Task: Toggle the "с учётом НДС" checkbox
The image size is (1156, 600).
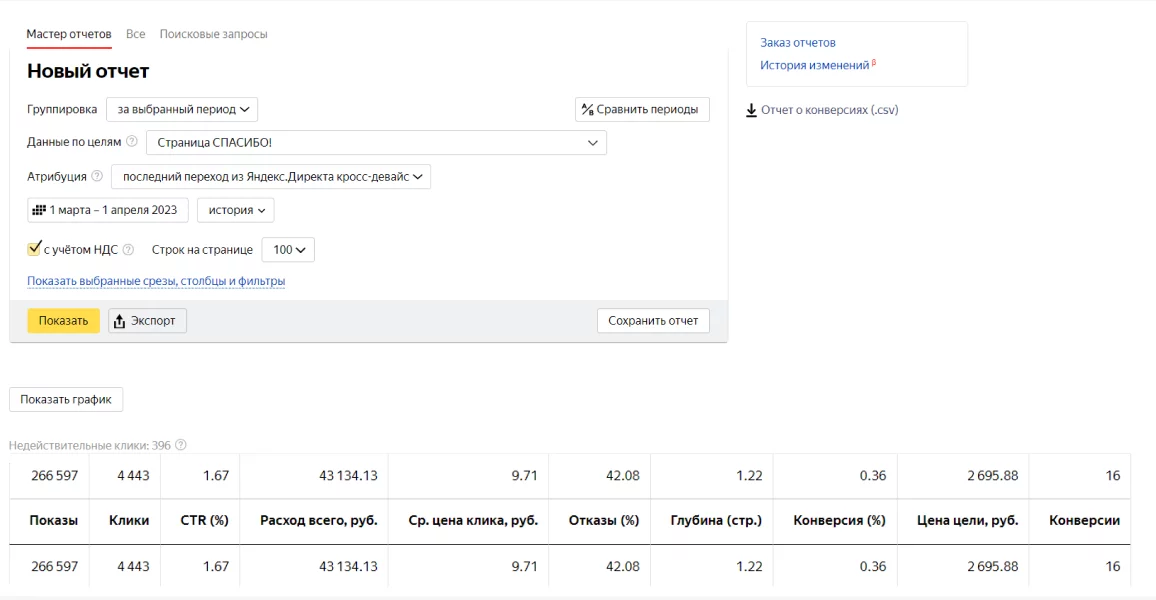Action: pyautogui.click(x=34, y=249)
